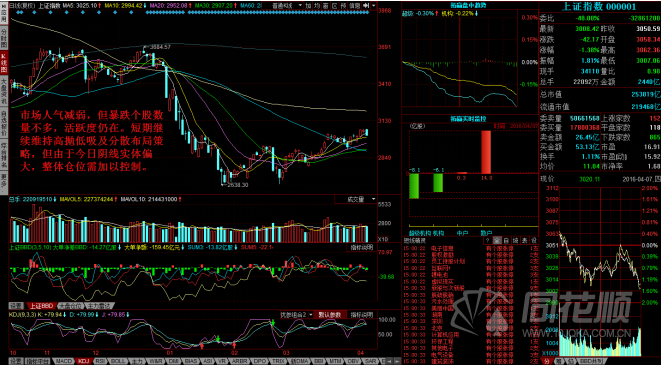This screenshot has height=365, width=661.
Task: Click the 区 range statistics icon
Action: pyautogui.click(x=335, y=6)
